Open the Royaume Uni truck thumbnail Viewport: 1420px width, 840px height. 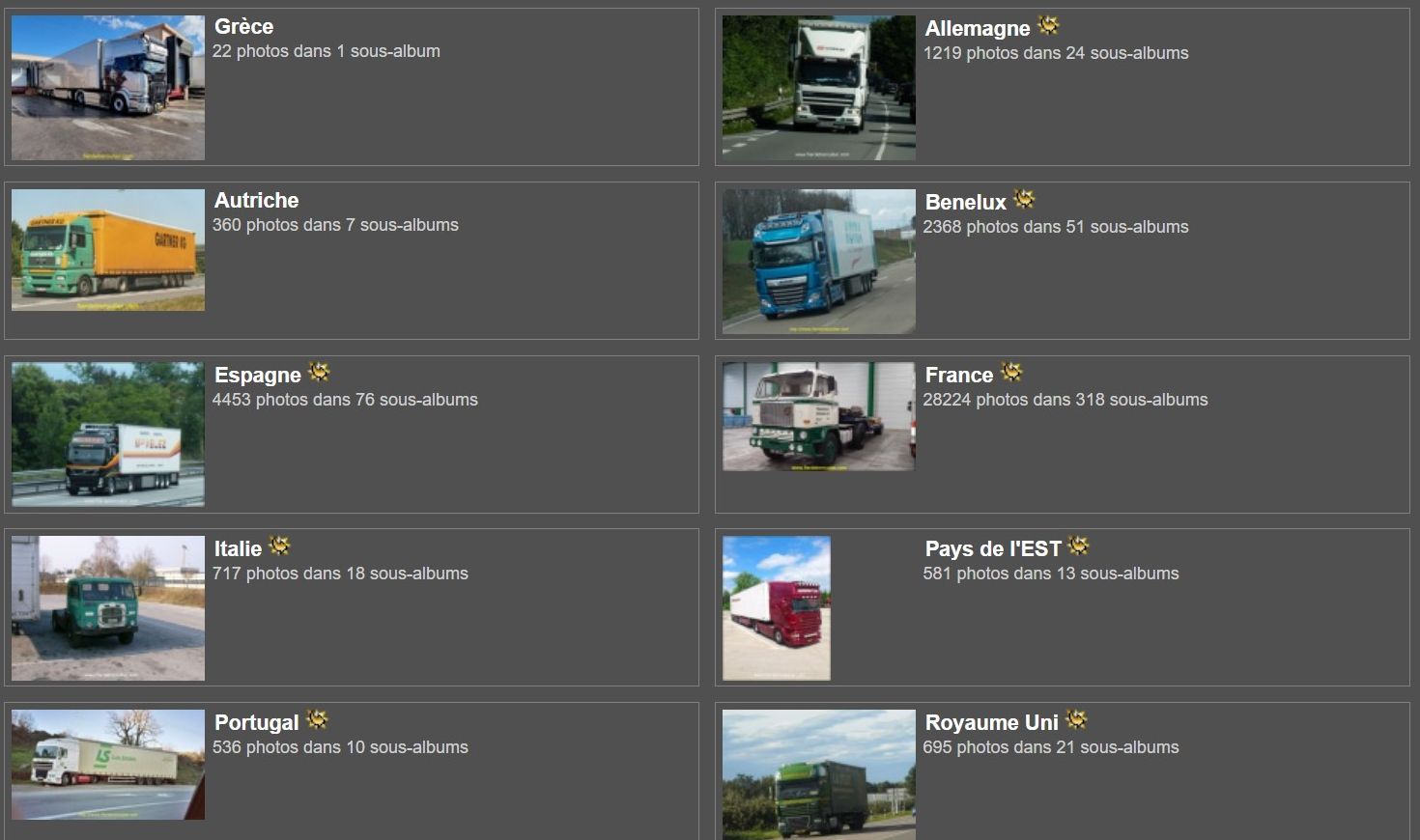click(819, 774)
